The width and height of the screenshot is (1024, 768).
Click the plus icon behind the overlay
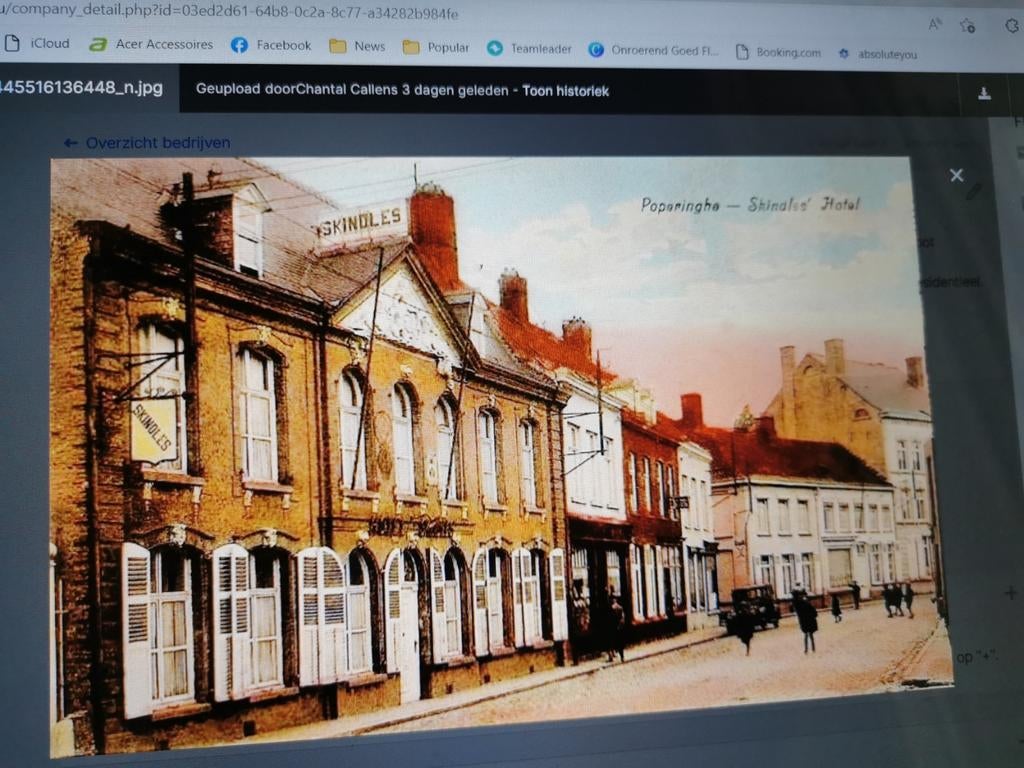(1011, 593)
